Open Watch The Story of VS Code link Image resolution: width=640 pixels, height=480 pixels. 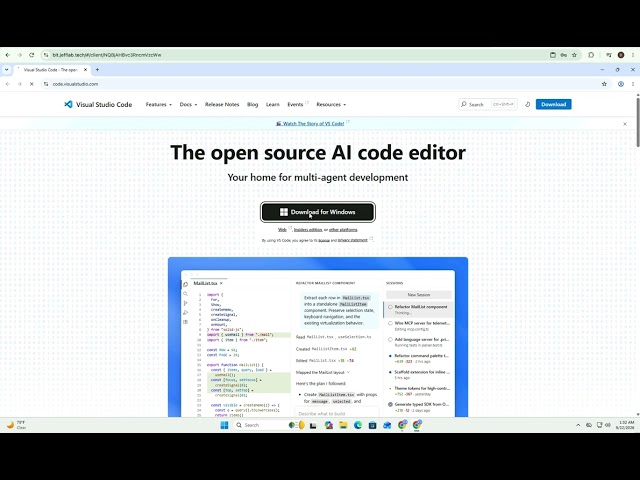click(313, 123)
